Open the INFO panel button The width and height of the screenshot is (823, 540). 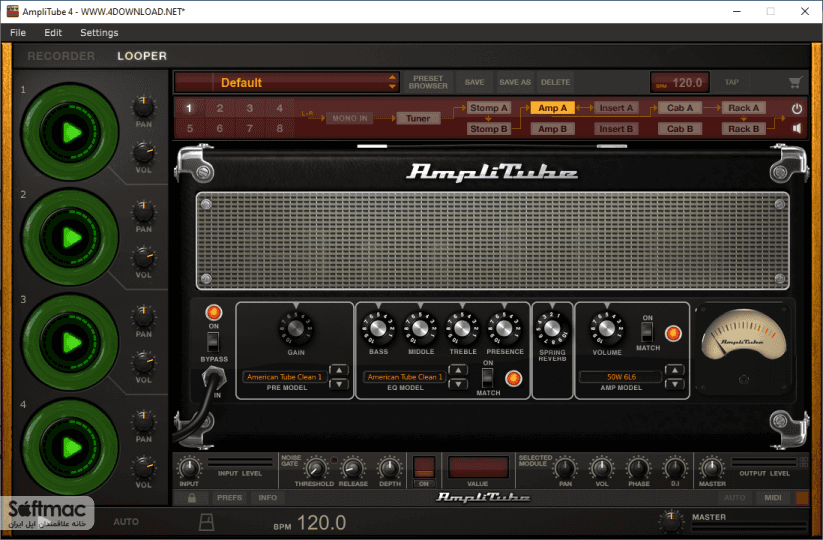[268, 497]
